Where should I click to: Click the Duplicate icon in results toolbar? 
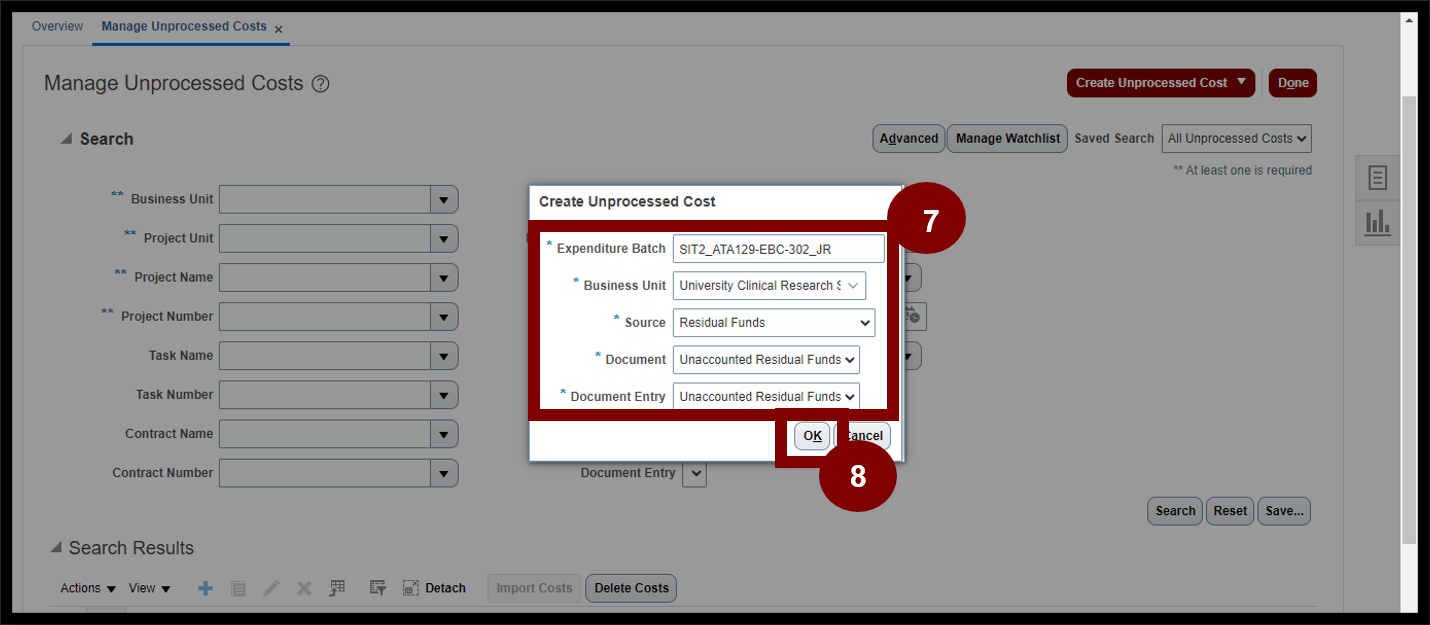[238, 588]
